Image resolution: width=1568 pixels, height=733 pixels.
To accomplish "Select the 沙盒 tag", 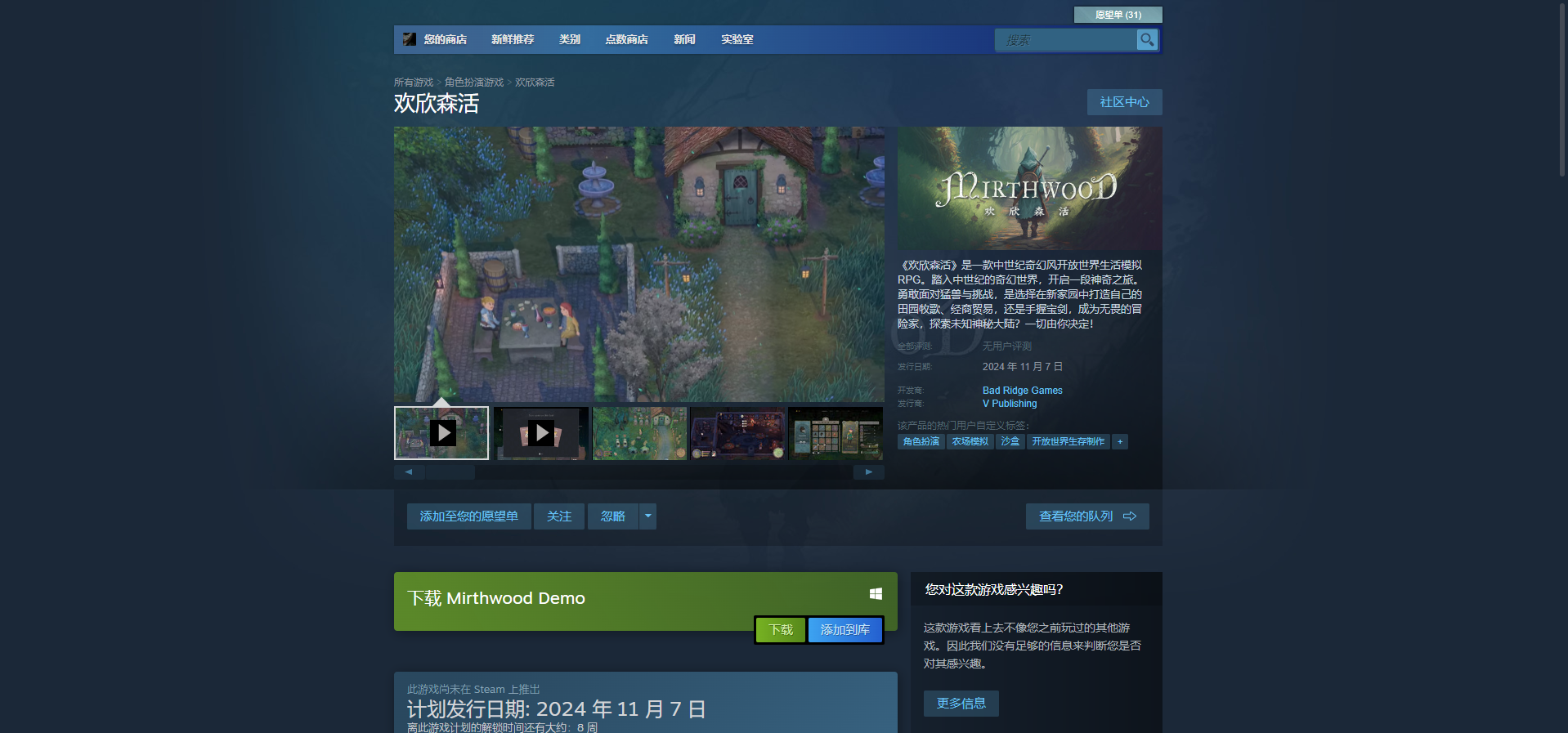I will 1010,441.
